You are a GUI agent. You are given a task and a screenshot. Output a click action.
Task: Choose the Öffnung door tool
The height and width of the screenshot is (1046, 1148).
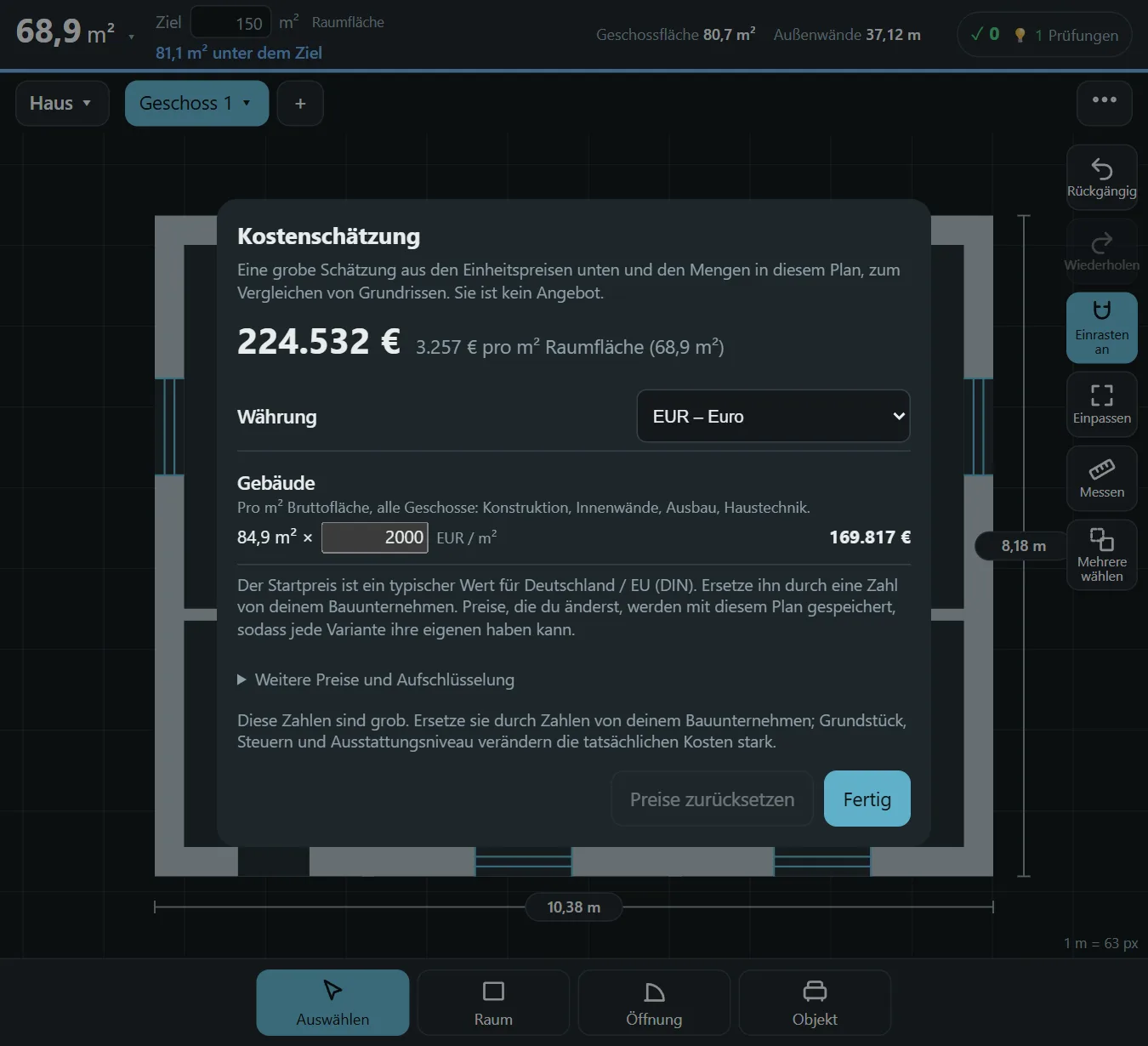[654, 1003]
